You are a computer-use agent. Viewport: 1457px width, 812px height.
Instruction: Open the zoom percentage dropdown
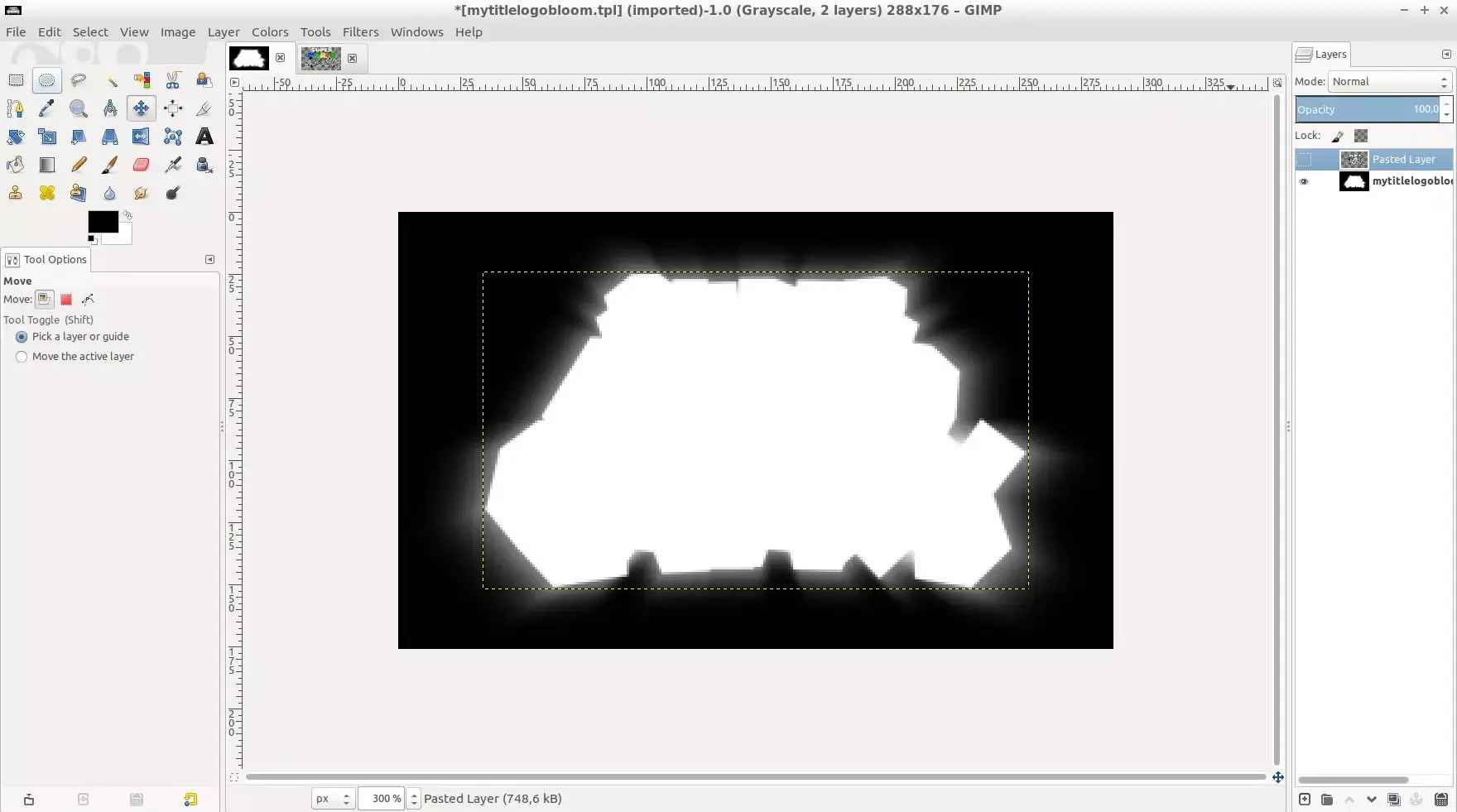click(414, 799)
